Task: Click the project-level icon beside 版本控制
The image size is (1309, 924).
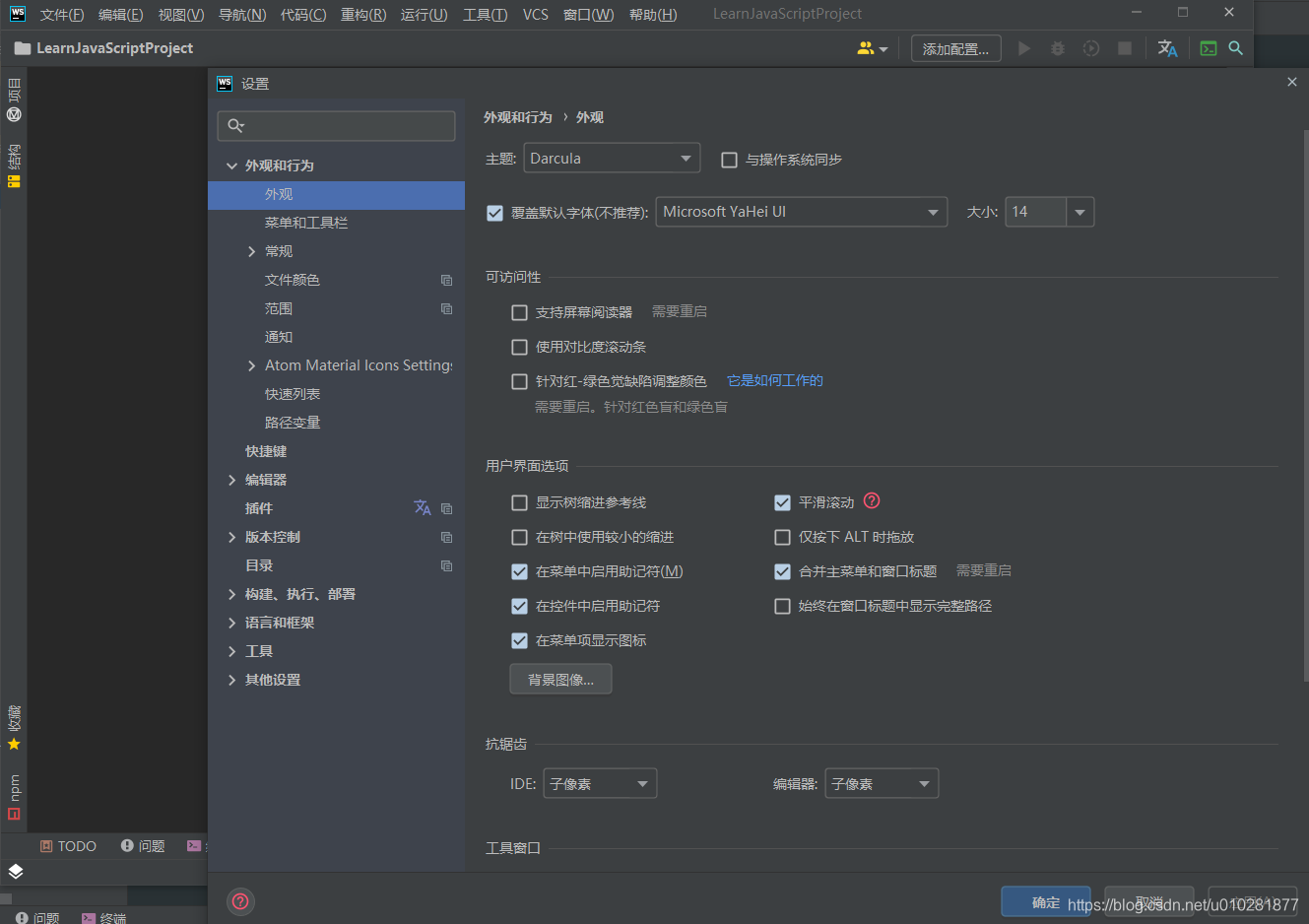Action: tap(446, 537)
